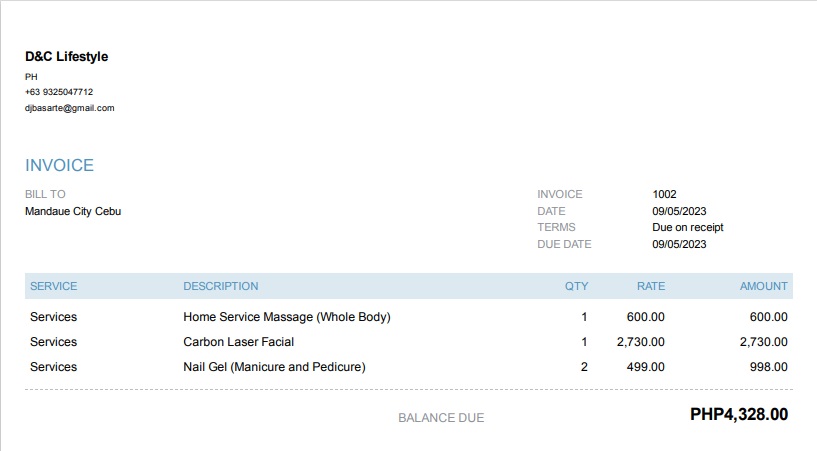Click the djbasarte@gmail.com email address

69,108
